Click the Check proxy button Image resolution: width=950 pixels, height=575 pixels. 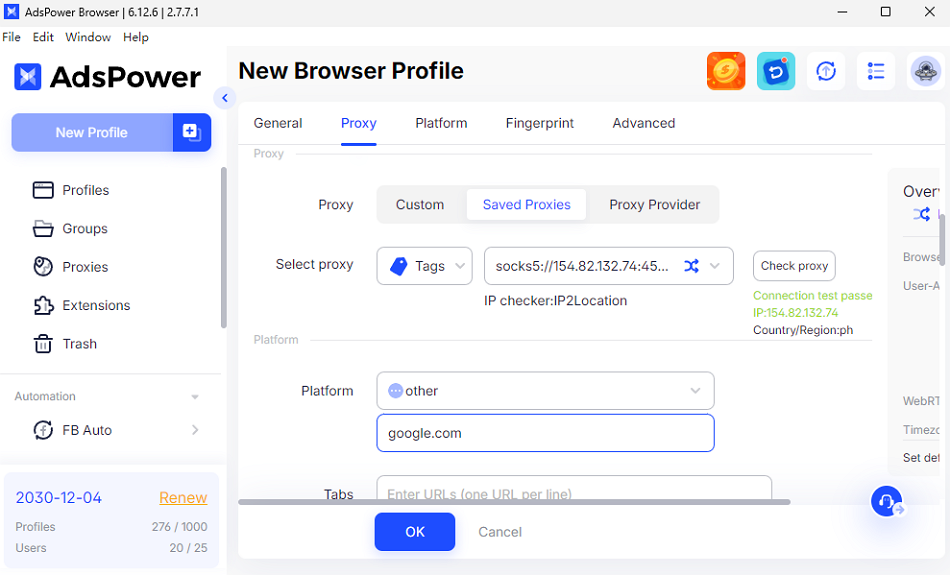794,266
